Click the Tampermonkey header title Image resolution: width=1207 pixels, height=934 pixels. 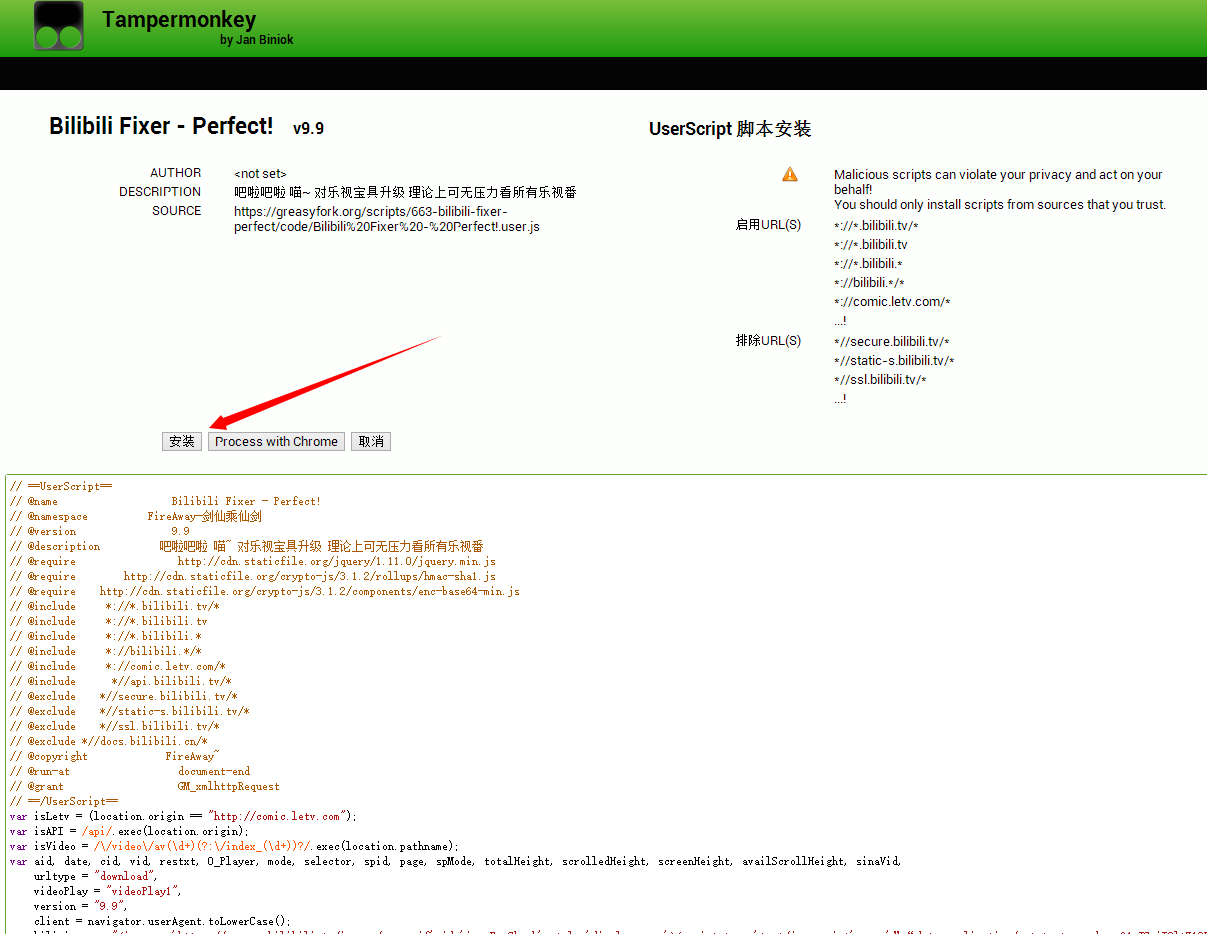point(179,19)
